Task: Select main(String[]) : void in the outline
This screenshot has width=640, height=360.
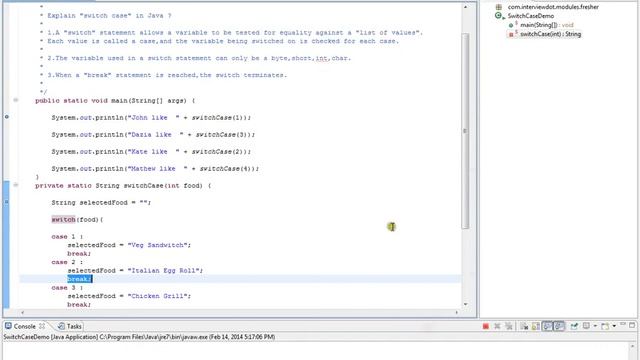Action: (547, 25)
